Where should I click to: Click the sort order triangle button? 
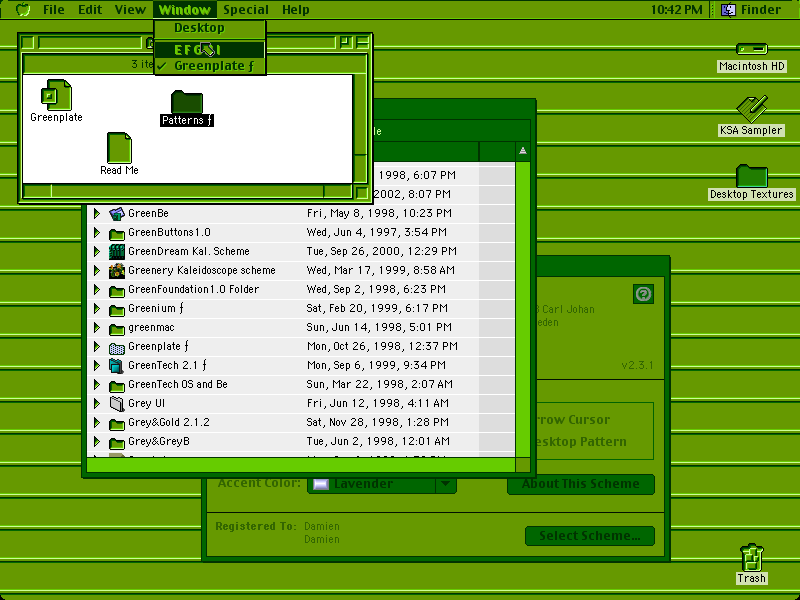click(x=522, y=151)
